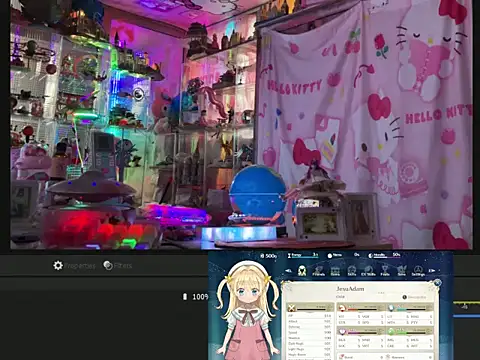This screenshot has width=480, height=360.
Task: Click the 500g gold counter
Action: click(x=269, y=256)
